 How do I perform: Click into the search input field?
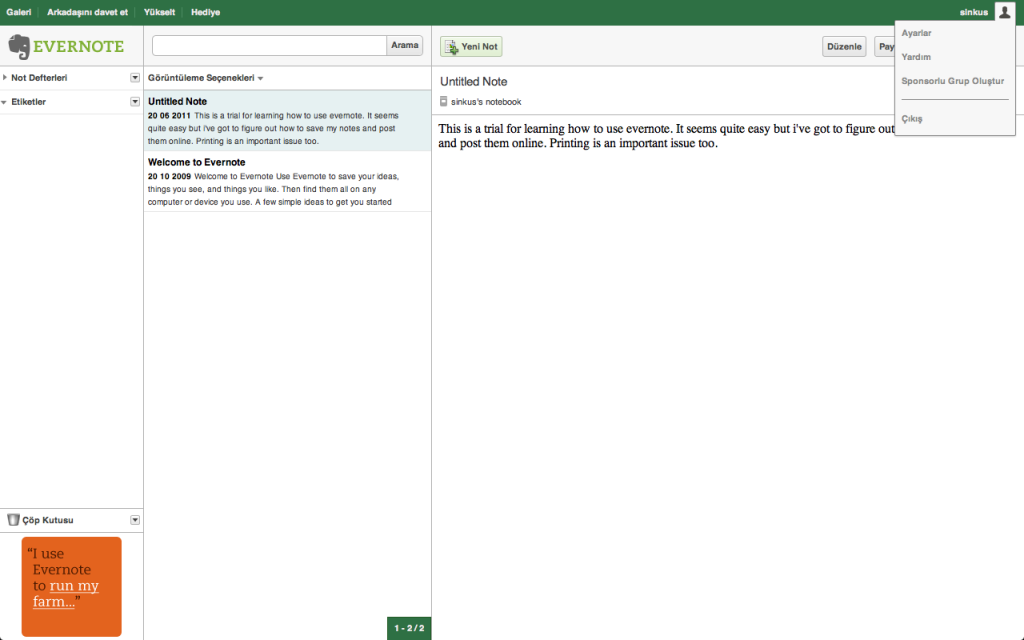tap(269, 46)
